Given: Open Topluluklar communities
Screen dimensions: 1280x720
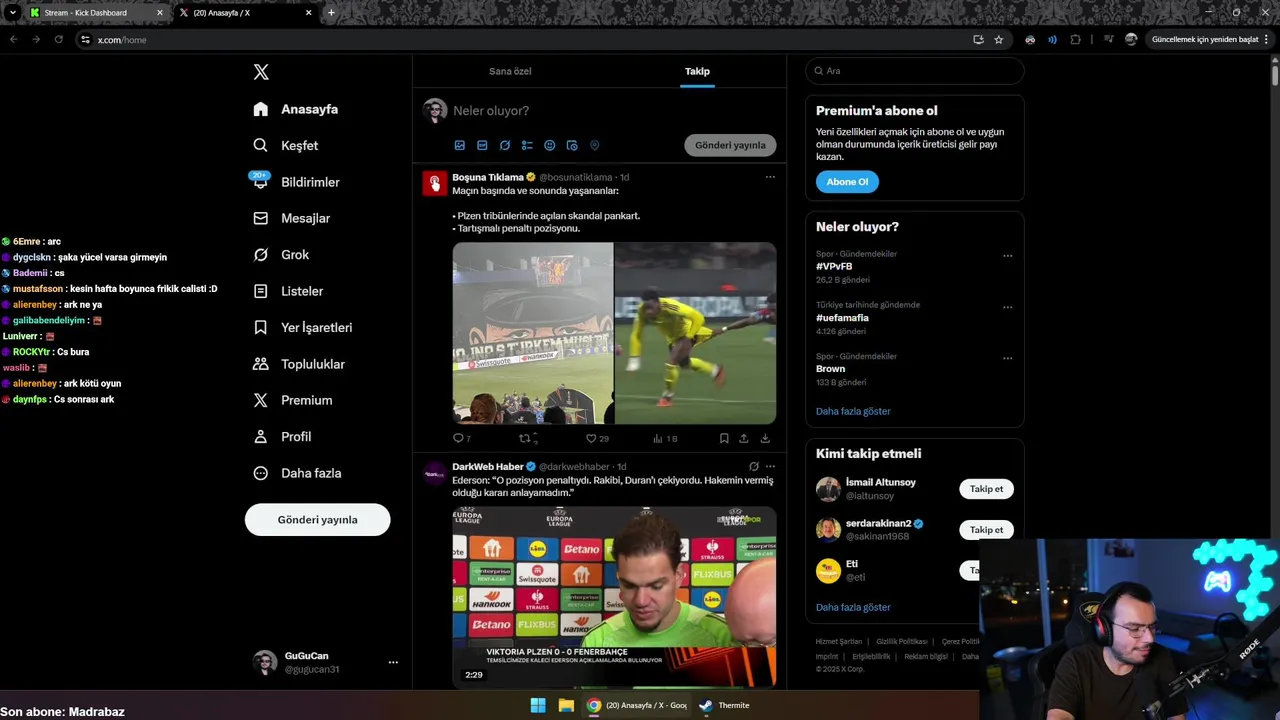Looking at the screenshot, I should (x=299, y=364).
